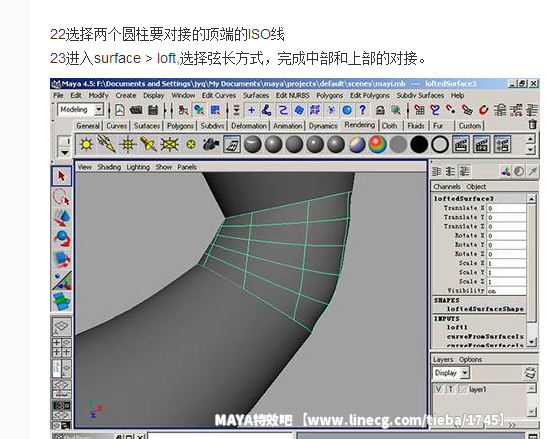546x439 pixels.
Task: Toggle layer1 visibility V box
Action: pos(438,389)
